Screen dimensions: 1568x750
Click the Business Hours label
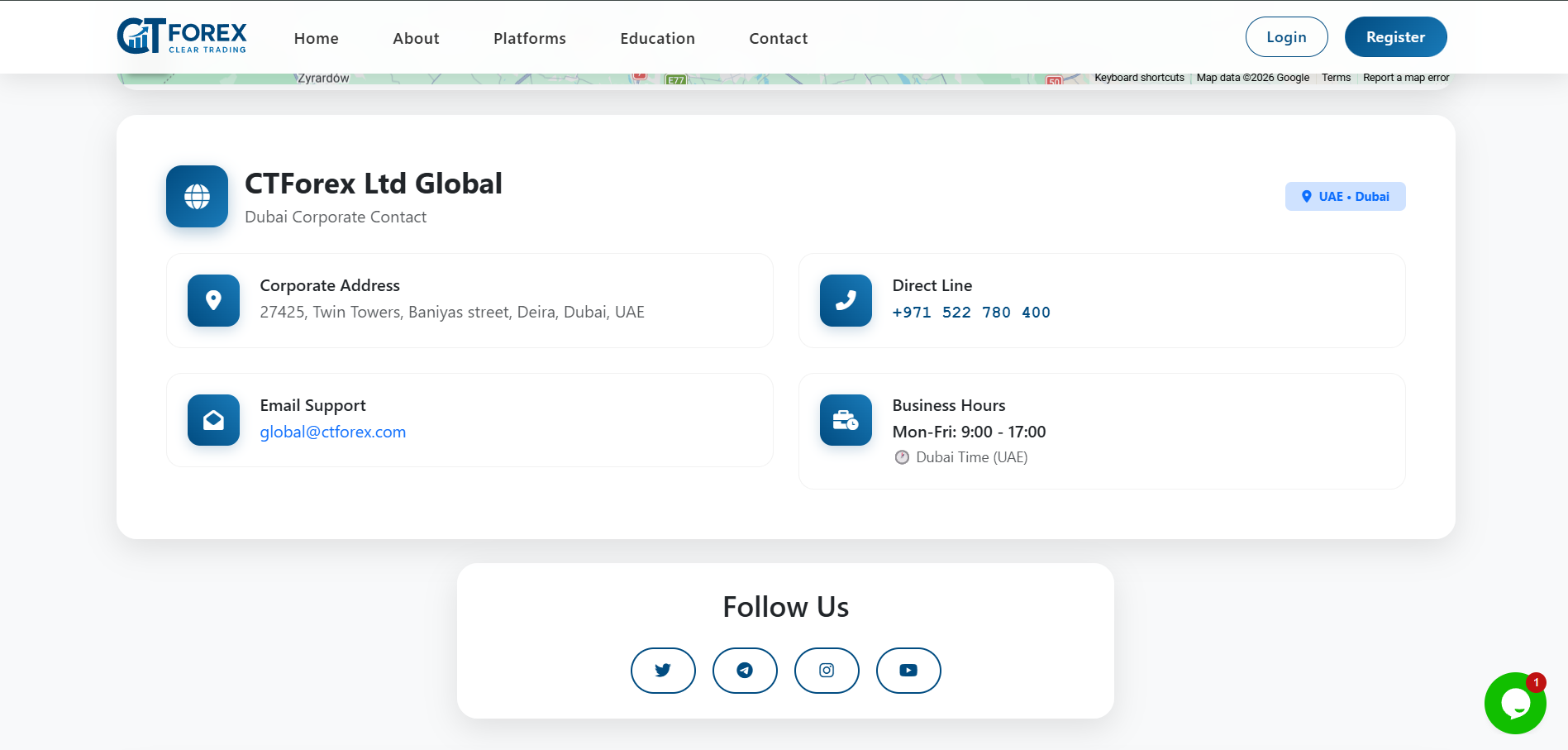point(949,405)
